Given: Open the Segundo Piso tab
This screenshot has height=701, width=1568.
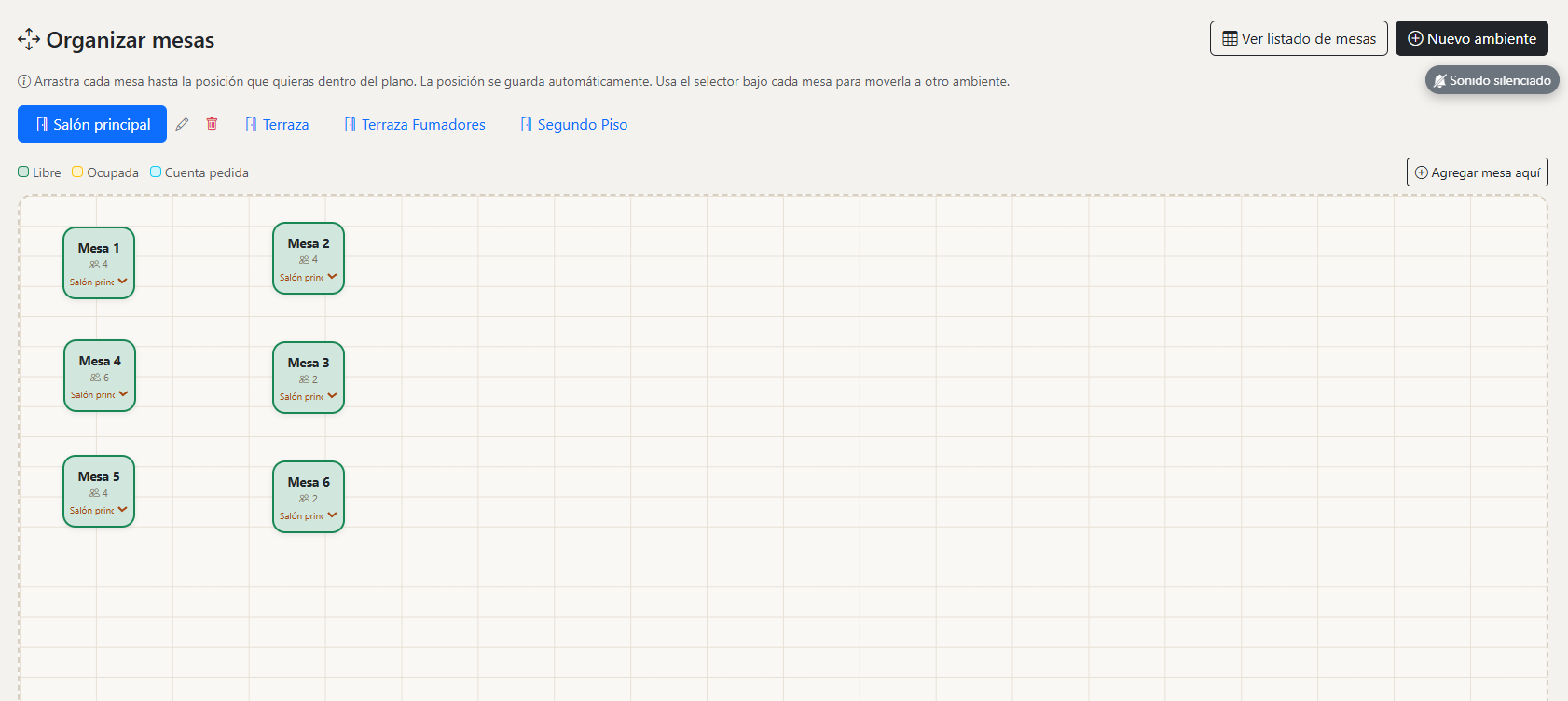Looking at the screenshot, I should pos(573,124).
